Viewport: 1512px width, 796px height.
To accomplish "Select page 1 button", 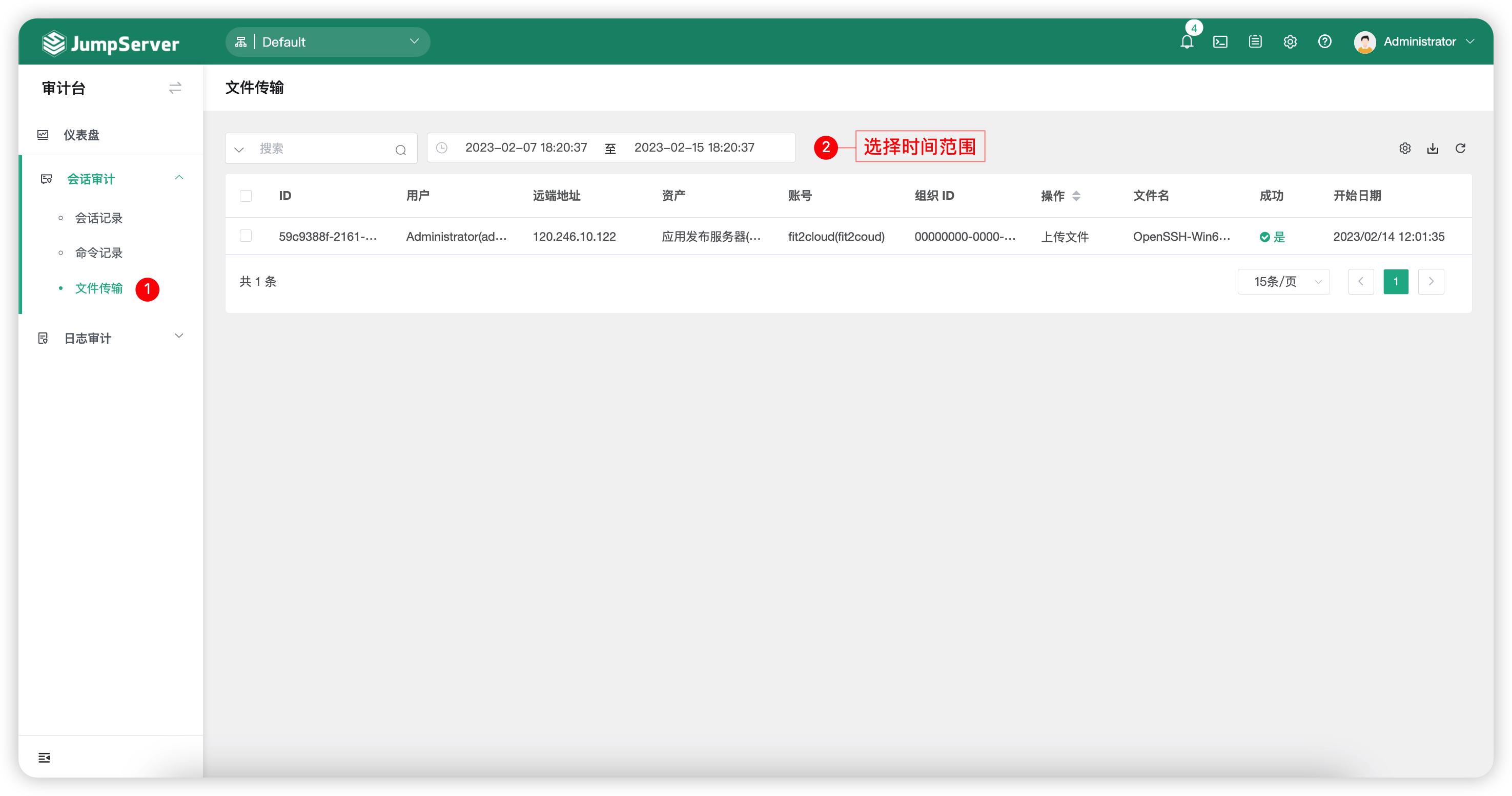I will click(x=1396, y=282).
